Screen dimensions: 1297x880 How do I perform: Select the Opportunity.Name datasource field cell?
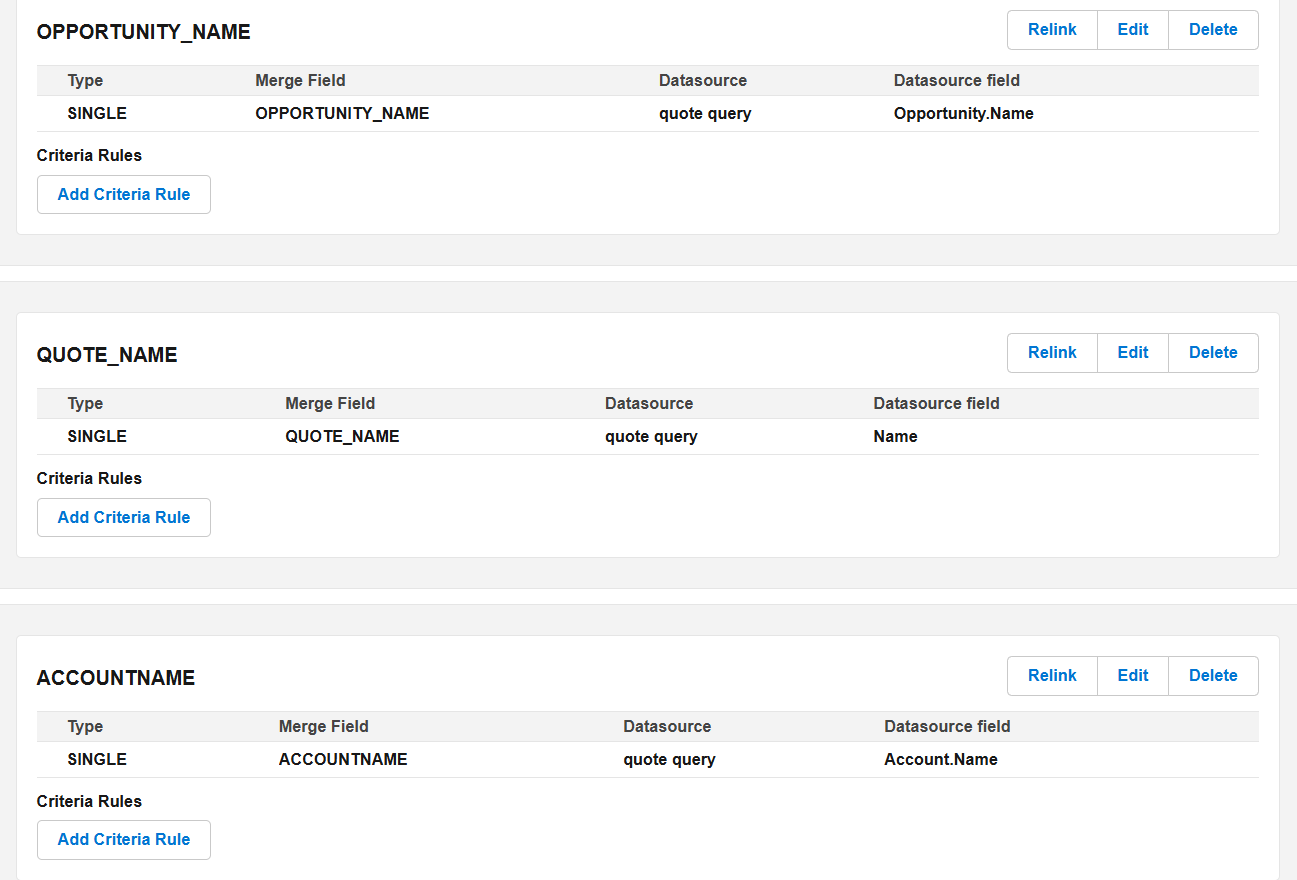[x=963, y=114]
